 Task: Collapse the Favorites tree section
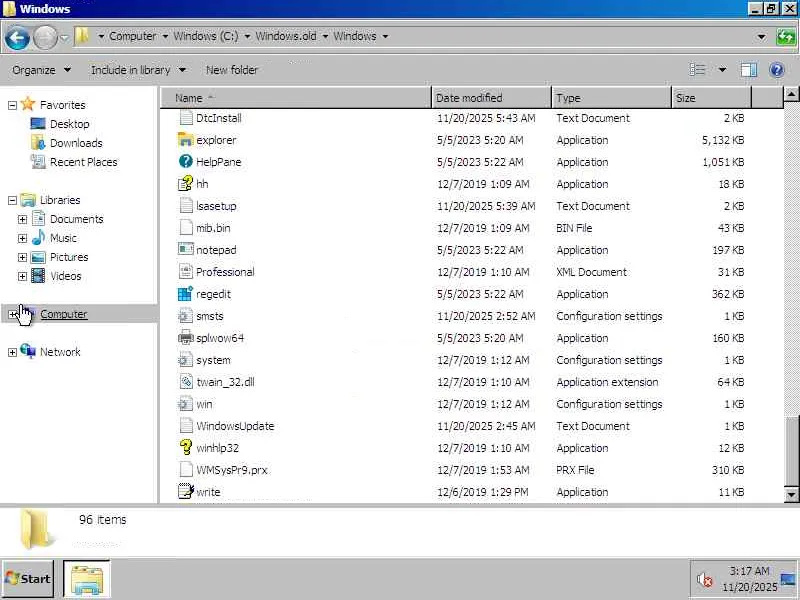pyautogui.click(x=12, y=105)
